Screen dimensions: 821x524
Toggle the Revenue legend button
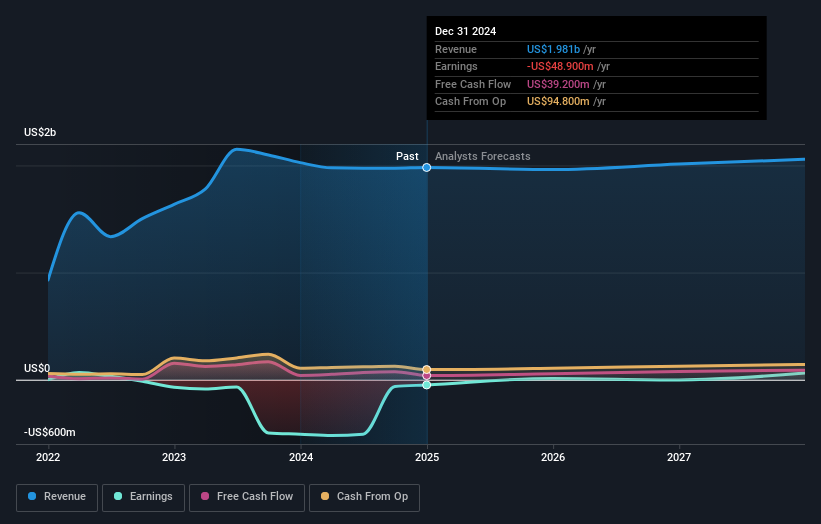tap(57, 497)
